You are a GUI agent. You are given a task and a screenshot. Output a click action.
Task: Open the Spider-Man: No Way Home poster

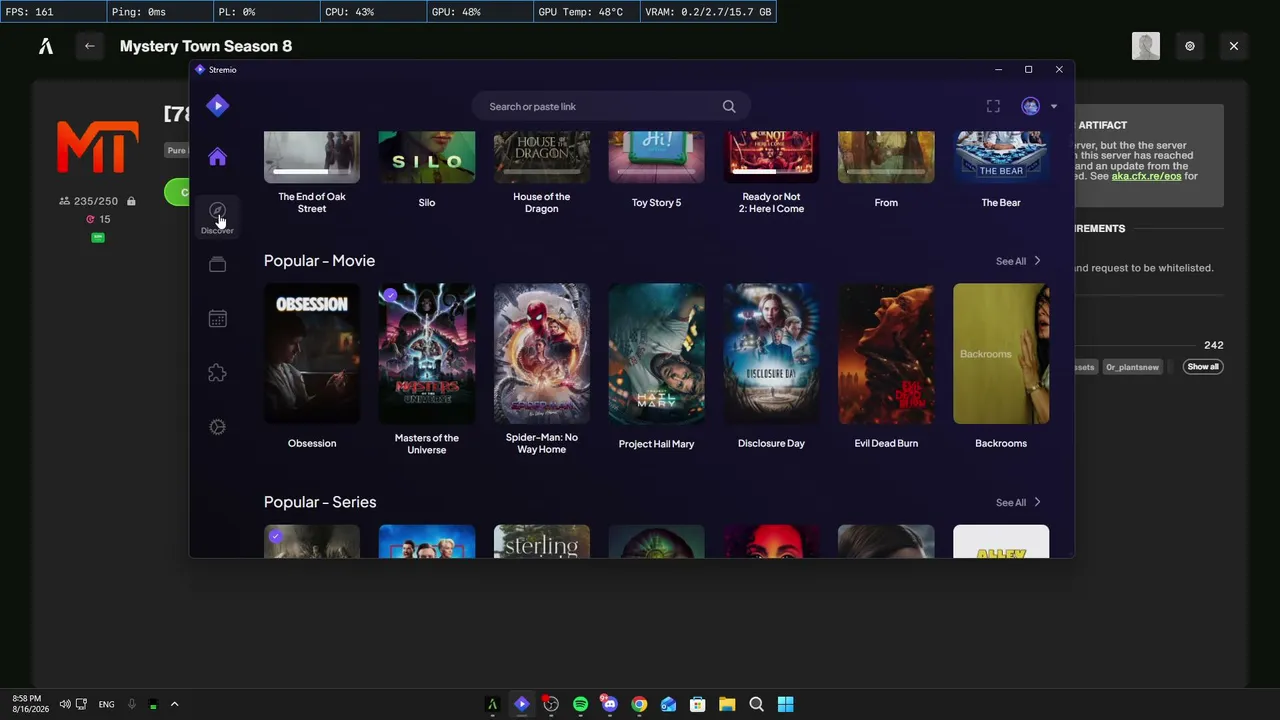[x=542, y=354]
